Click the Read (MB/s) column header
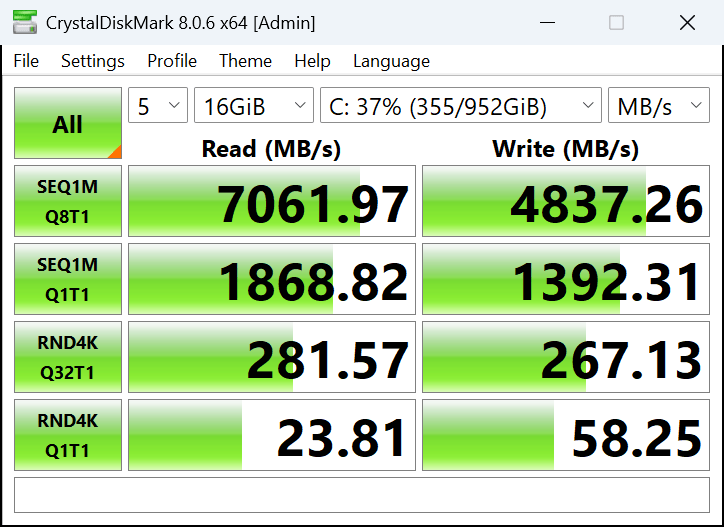 click(272, 149)
